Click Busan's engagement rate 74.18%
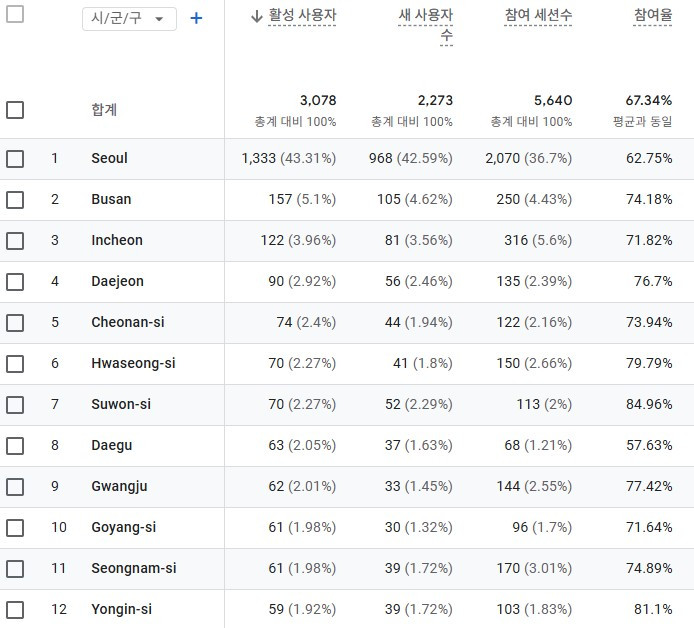The height and width of the screenshot is (628, 694). 649,199
